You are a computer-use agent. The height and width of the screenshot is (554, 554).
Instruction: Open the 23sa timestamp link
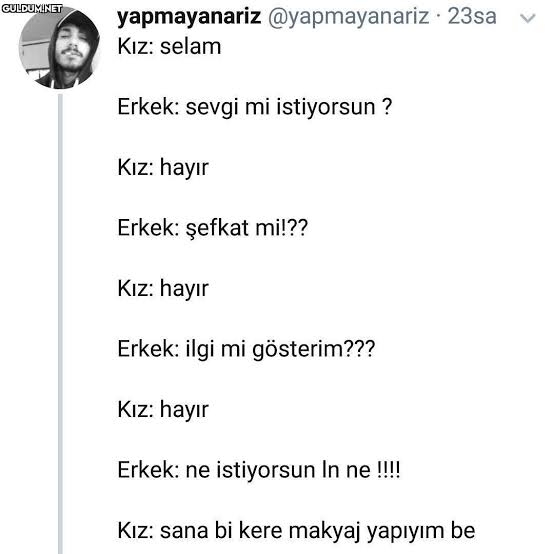point(472,17)
